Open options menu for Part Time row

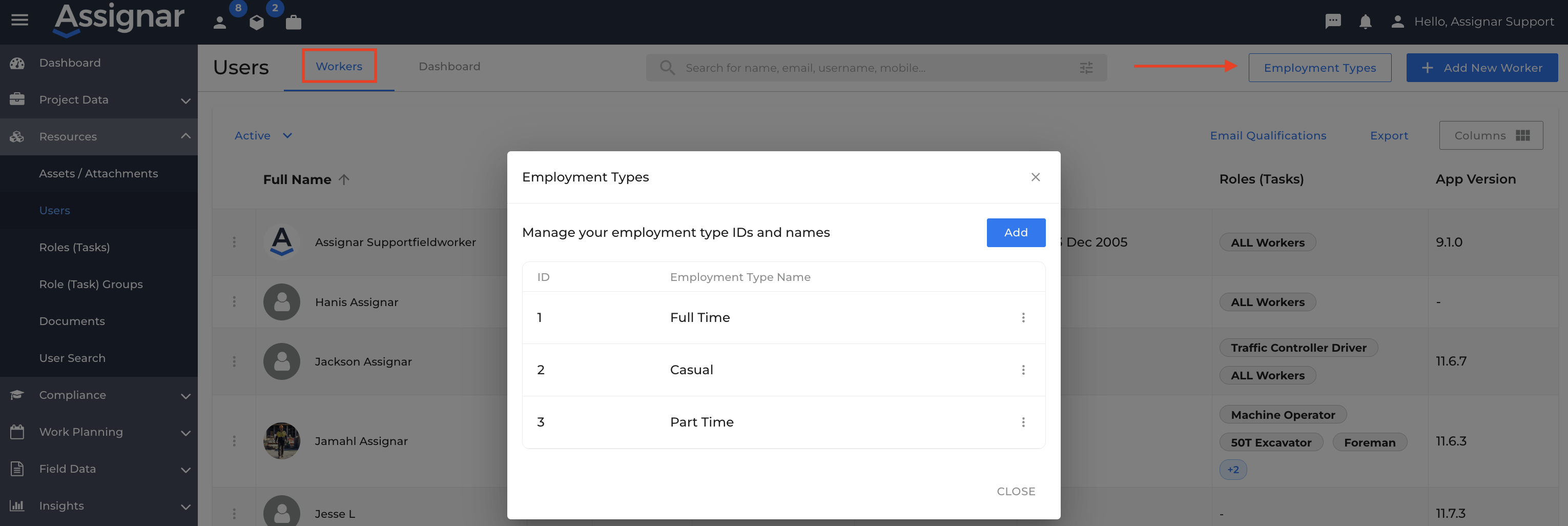(x=1023, y=422)
